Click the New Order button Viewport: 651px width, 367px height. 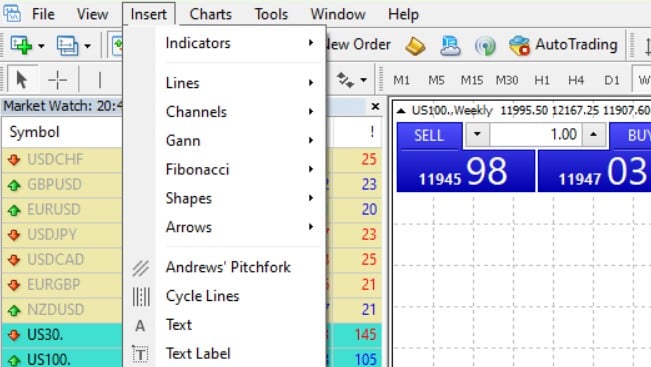tap(358, 44)
